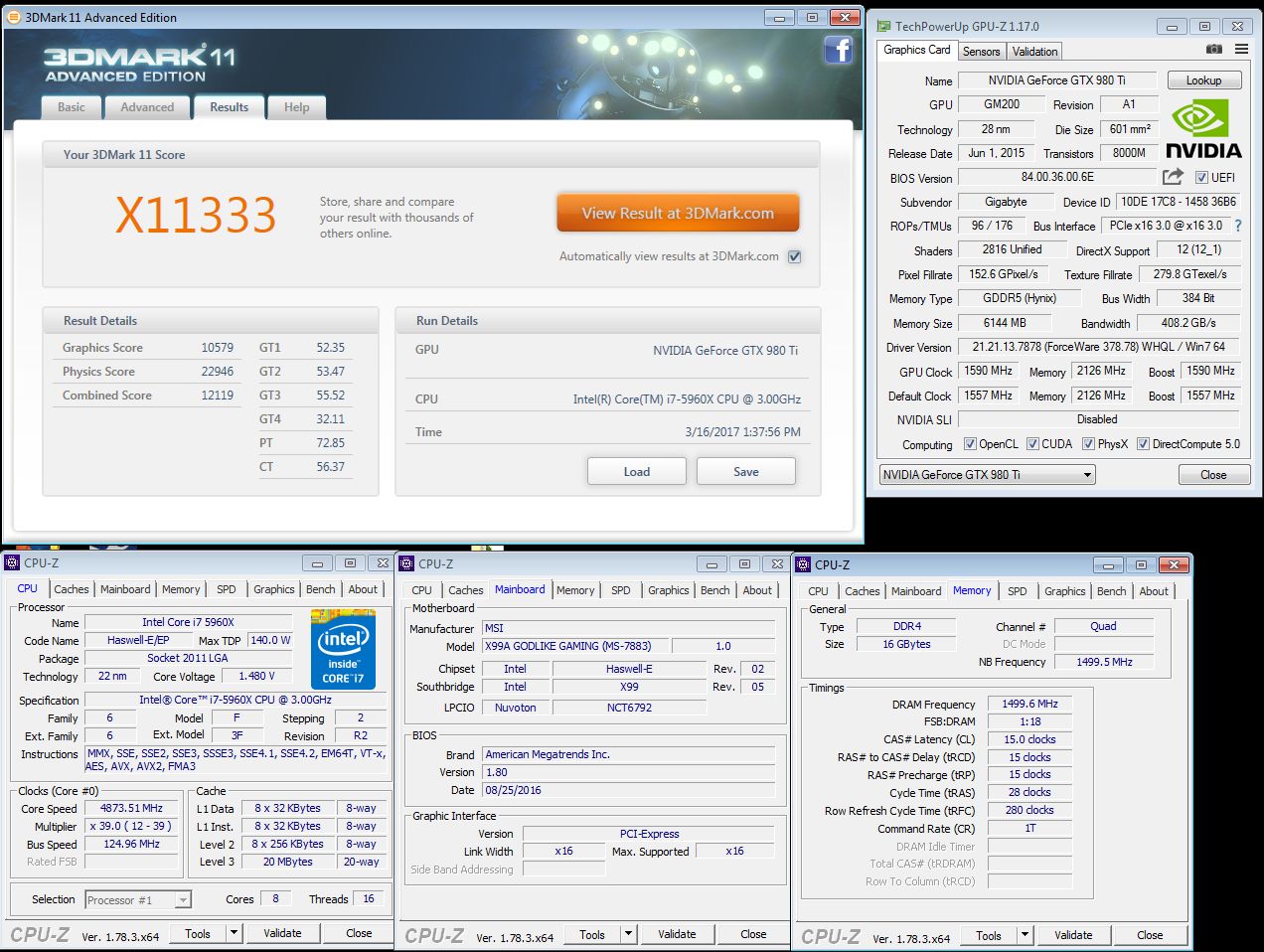Click the Save button in Run Details
The height and width of the screenshot is (952, 1264).
(746, 471)
